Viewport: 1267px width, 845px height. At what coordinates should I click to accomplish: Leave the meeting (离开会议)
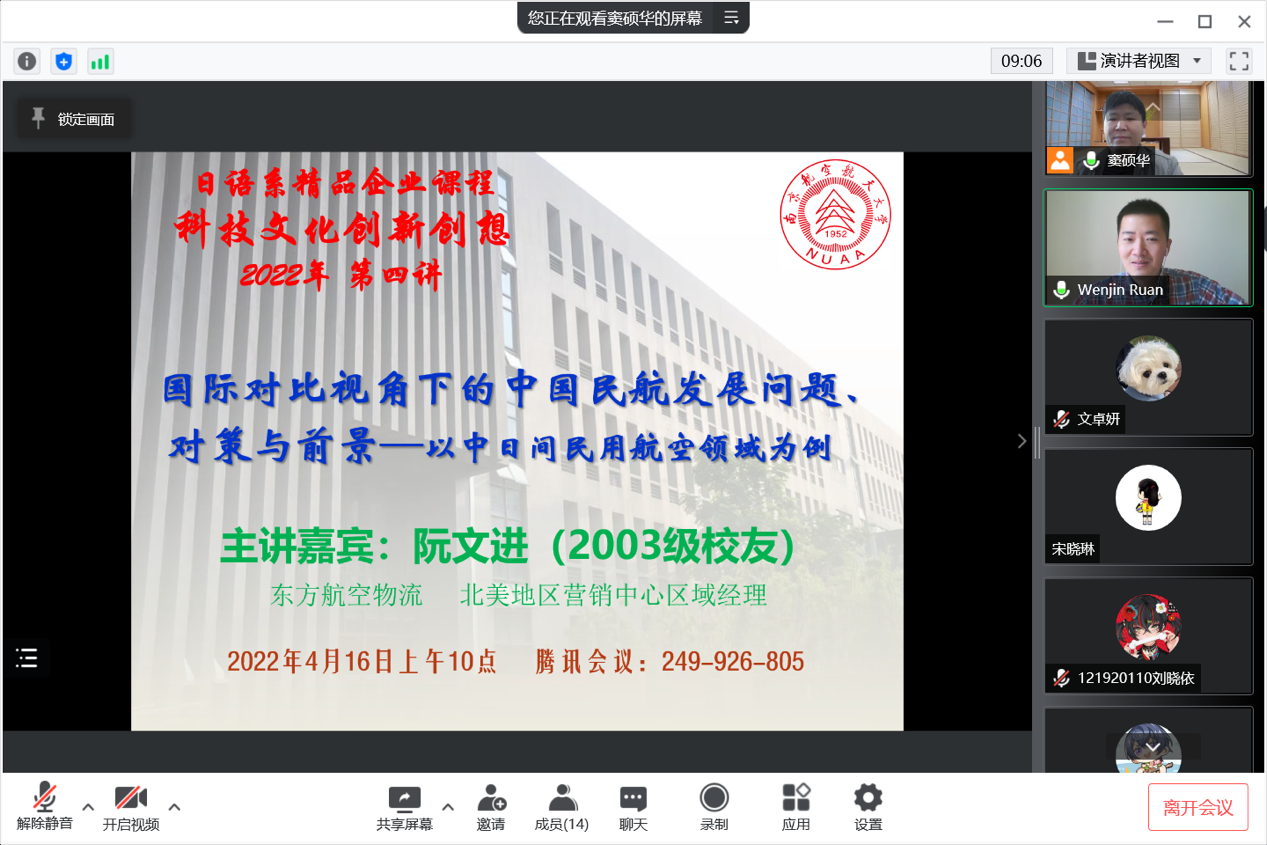pos(1197,808)
